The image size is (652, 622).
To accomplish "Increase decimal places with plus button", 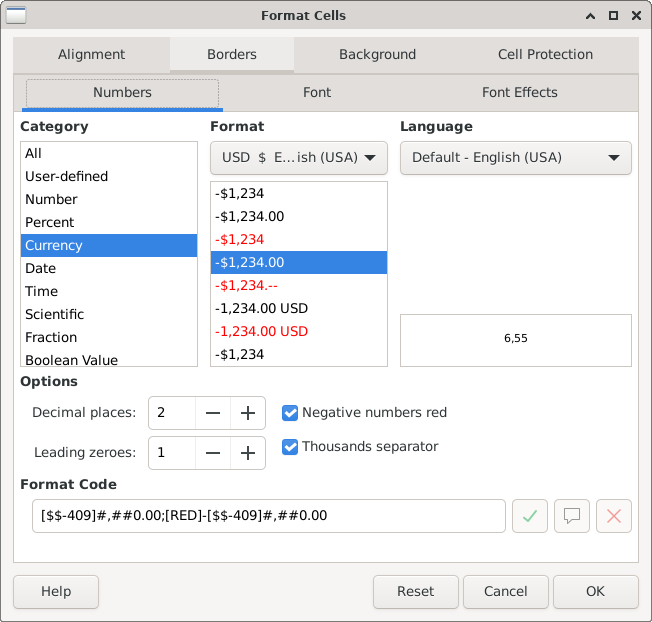I will click(248, 413).
